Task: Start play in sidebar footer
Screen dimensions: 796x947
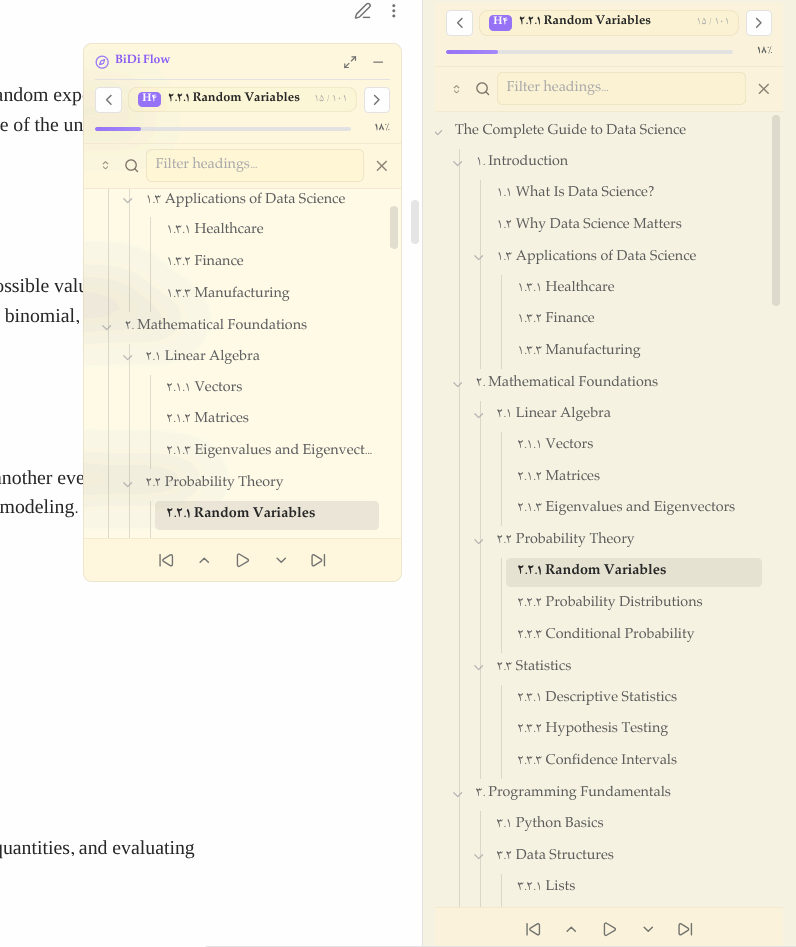Action: coord(609,929)
